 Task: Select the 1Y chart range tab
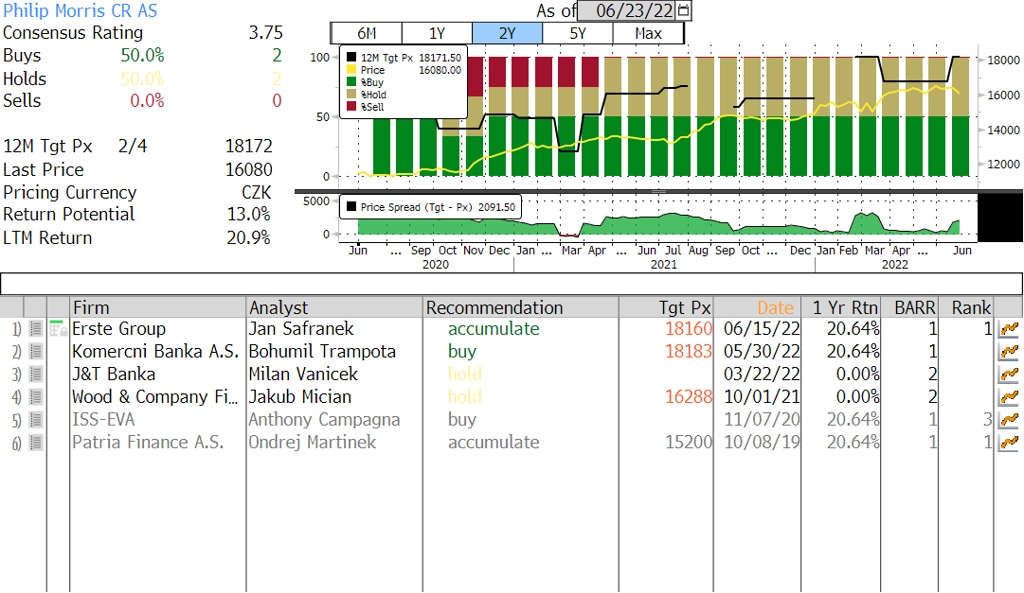(437, 33)
